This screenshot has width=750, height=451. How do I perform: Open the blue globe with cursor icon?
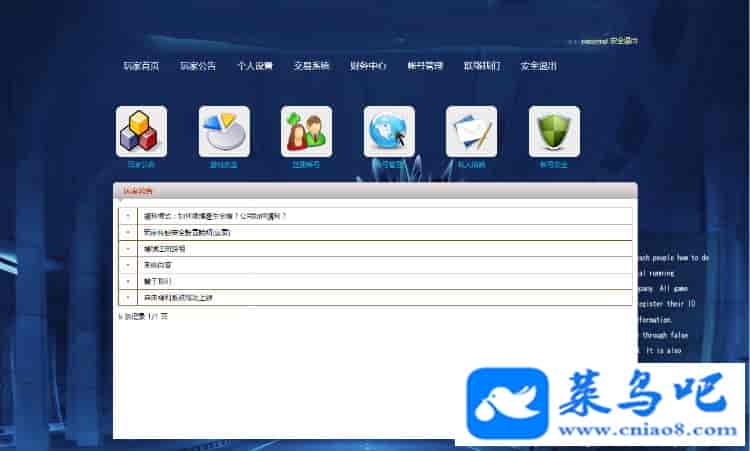click(x=389, y=132)
